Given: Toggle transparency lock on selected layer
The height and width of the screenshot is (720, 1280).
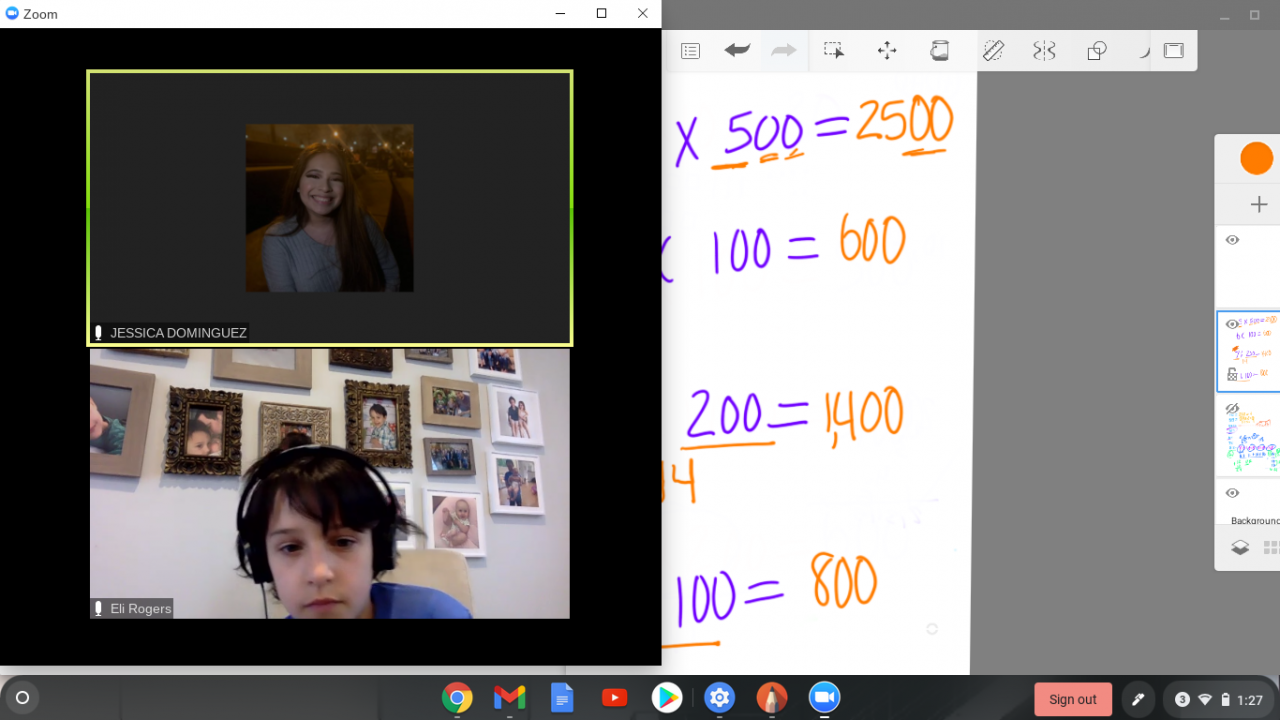Looking at the screenshot, I should pos(1232,374).
